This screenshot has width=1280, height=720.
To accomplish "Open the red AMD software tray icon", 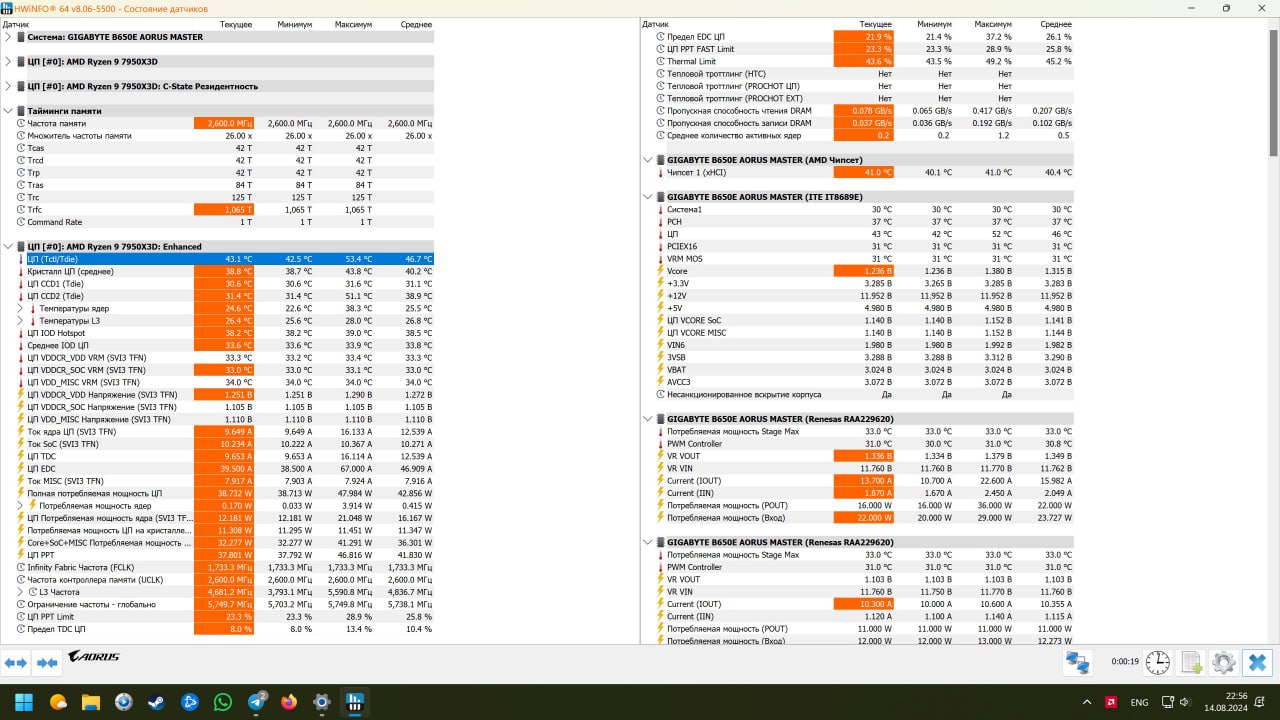I will coord(1111,702).
